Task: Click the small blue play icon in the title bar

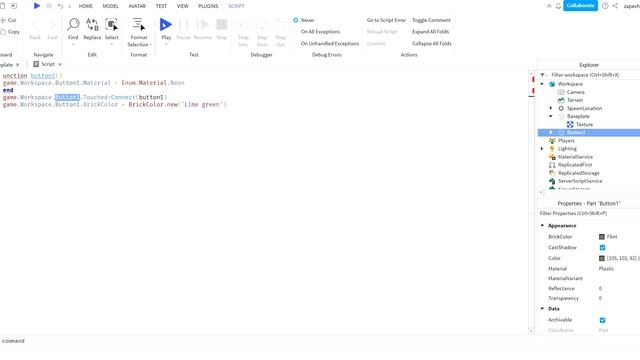Action: [x=37, y=6]
